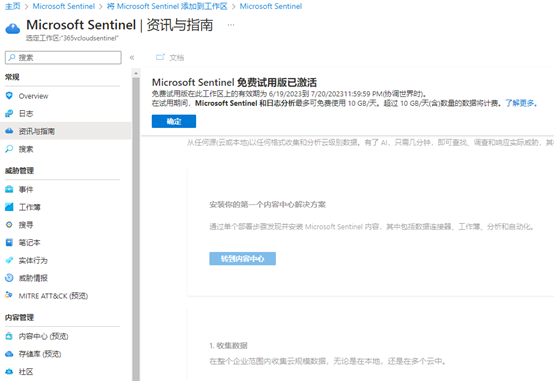Collapse the sidebar with double chevron

[x=132, y=58]
